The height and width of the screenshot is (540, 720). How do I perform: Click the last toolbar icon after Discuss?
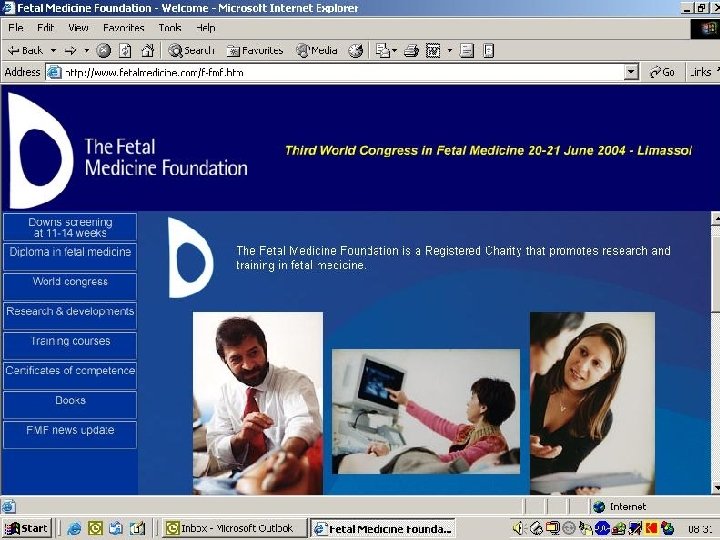click(x=488, y=51)
